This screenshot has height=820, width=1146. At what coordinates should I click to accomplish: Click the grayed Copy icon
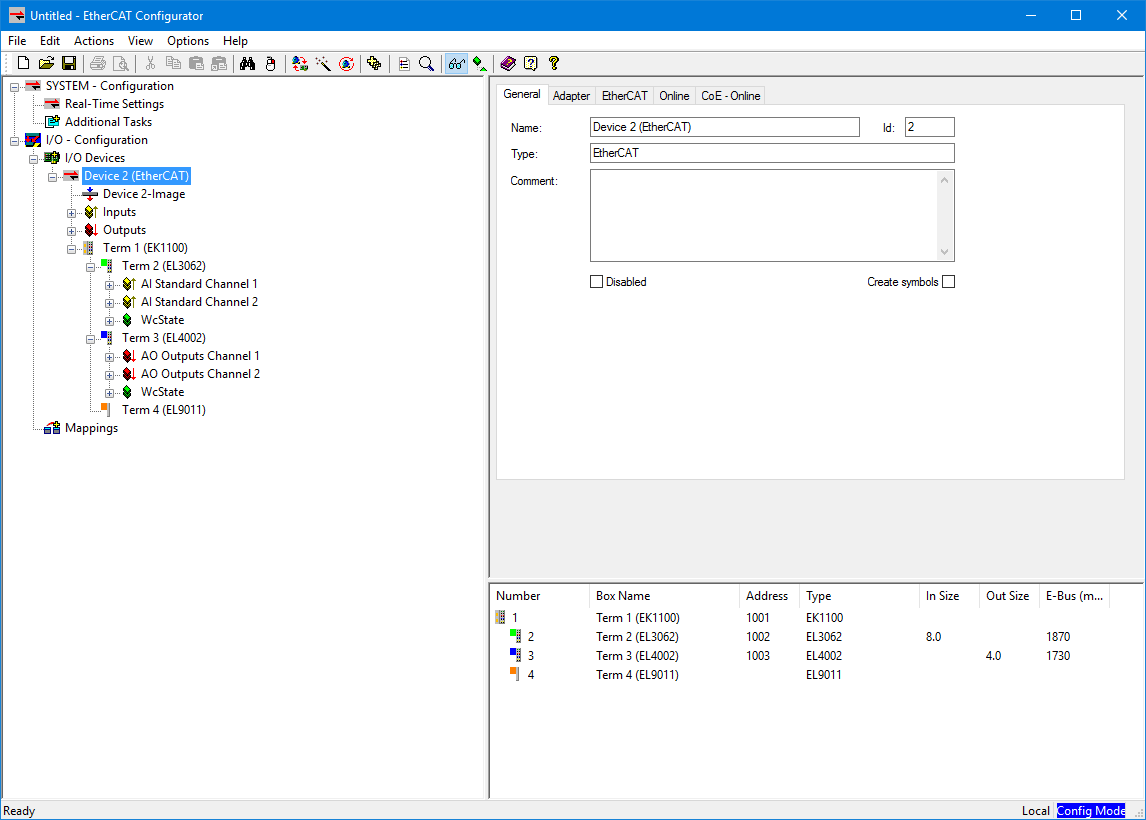[x=173, y=64]
